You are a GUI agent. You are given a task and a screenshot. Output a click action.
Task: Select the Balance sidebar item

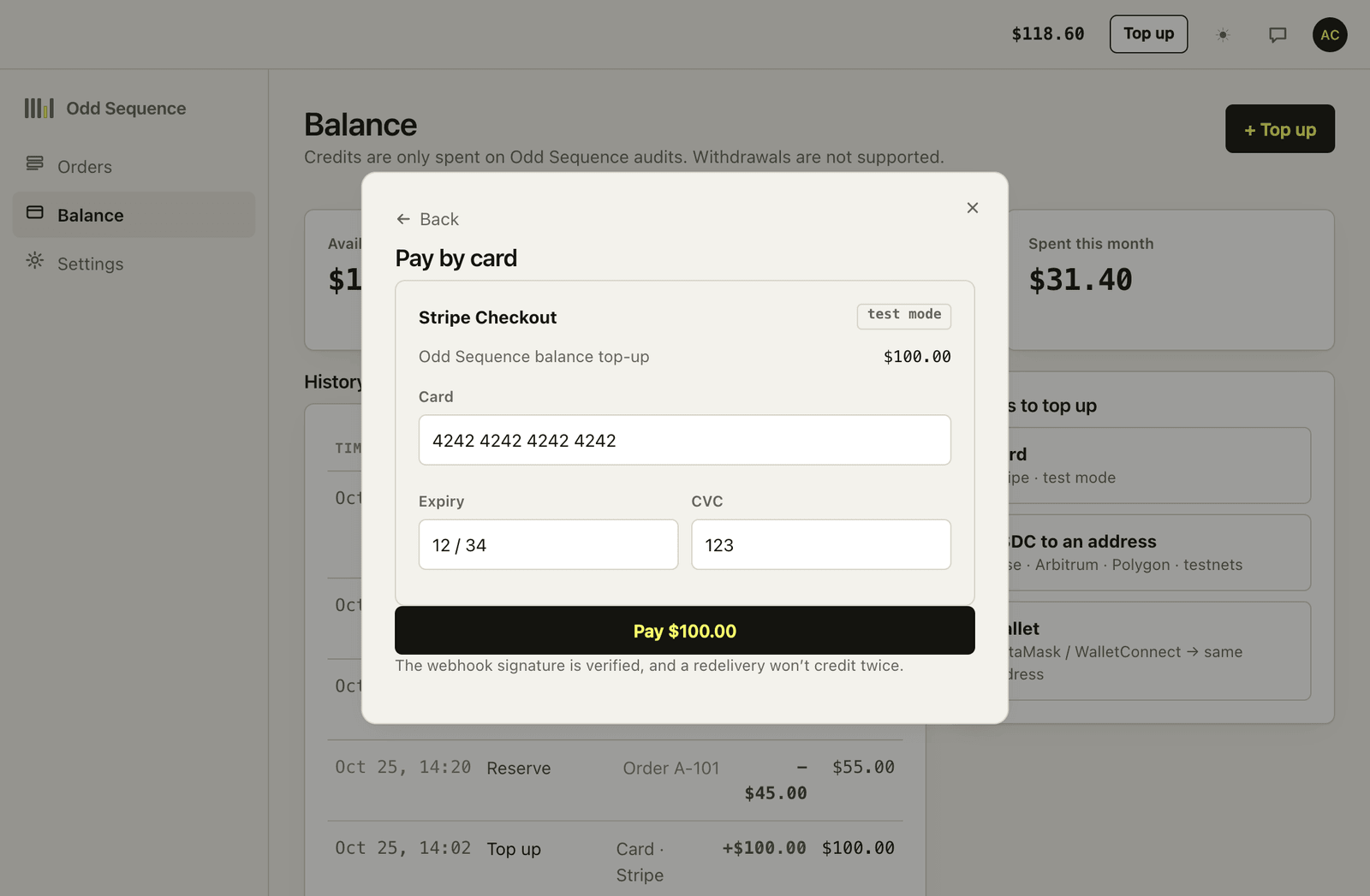pyautogui.click(x=134, y=215)
